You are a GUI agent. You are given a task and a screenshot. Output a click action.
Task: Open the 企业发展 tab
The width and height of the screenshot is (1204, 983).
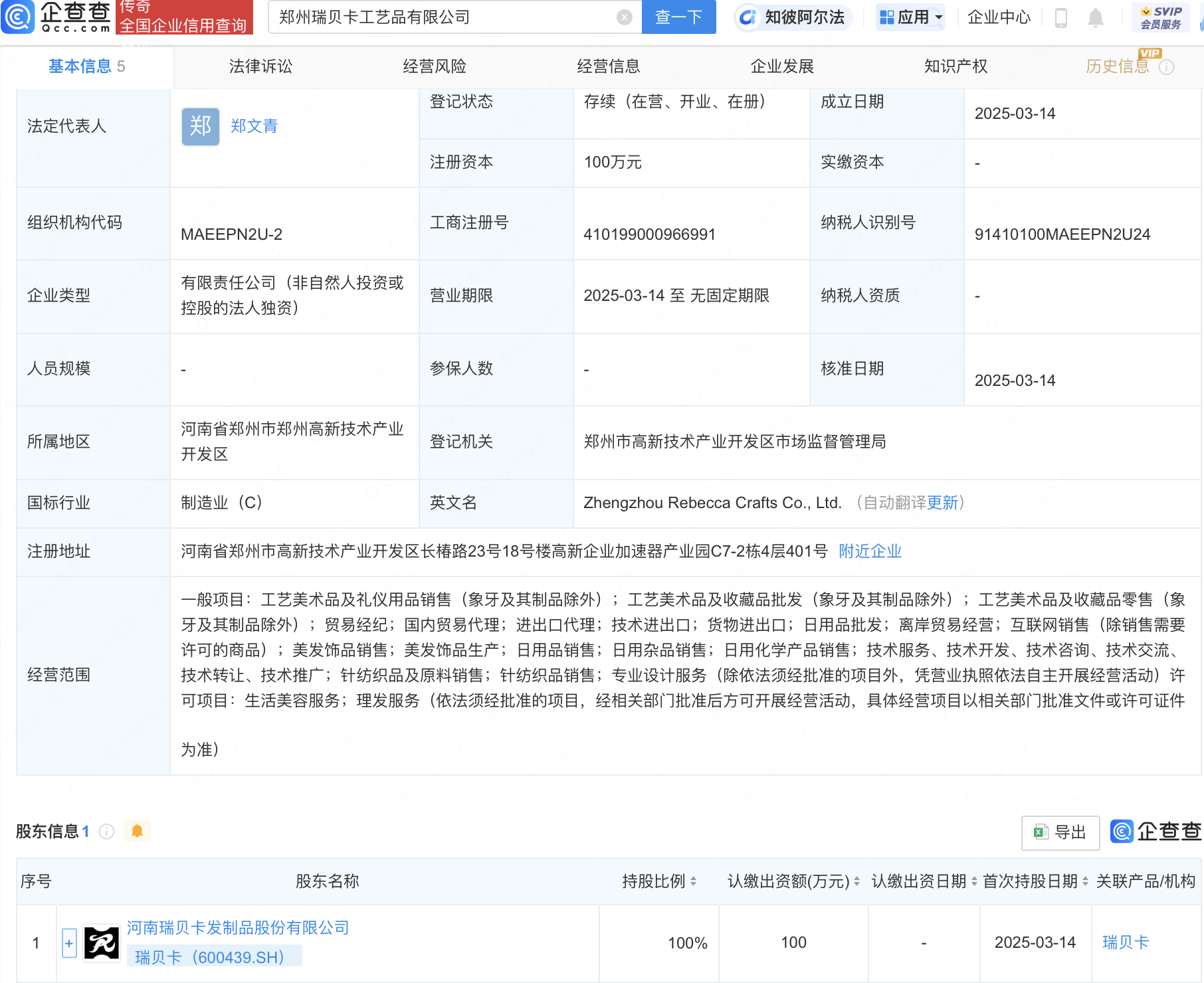(783, 66)
